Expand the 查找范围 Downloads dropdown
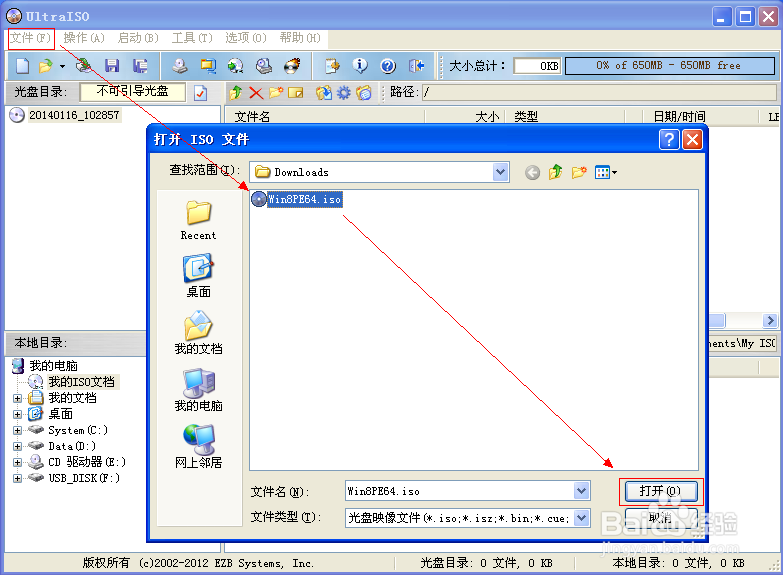 click(500, 172)
